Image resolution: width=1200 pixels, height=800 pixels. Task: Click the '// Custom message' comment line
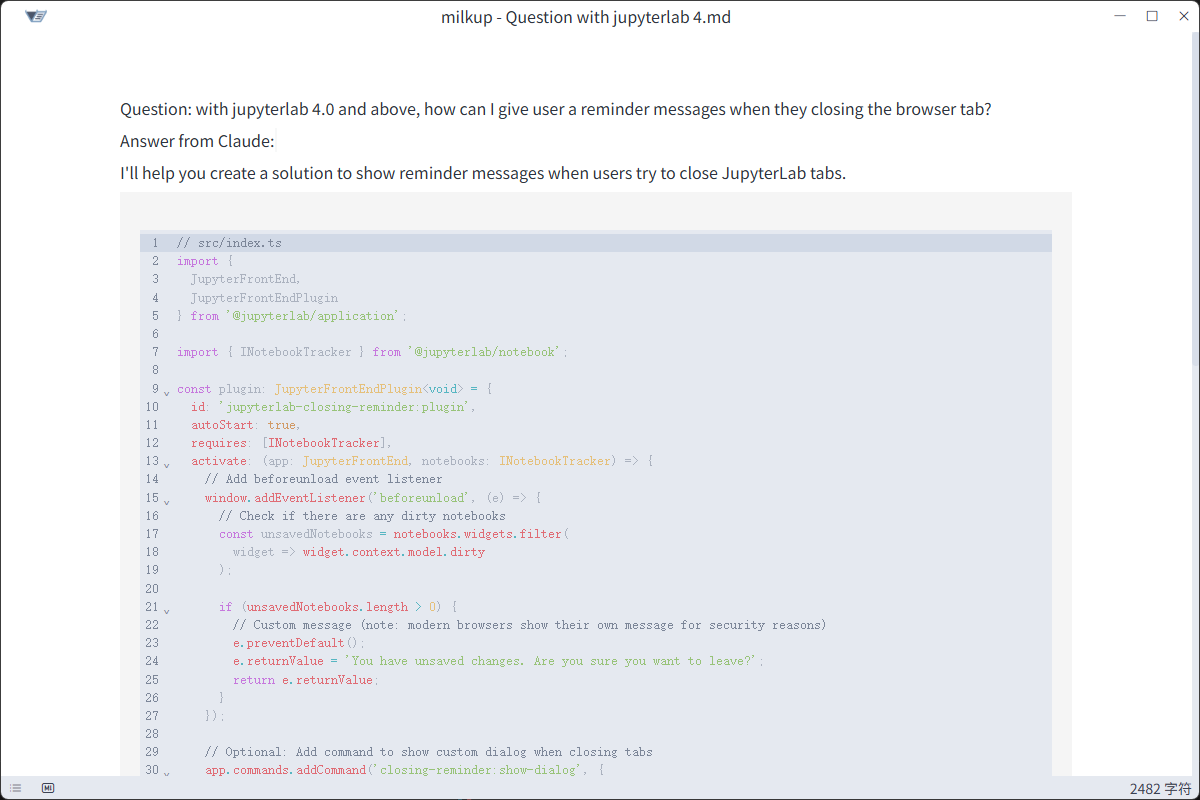530,625
